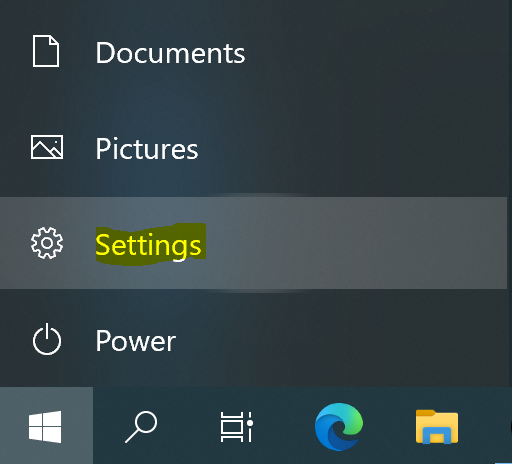
Task: Click the folder tab of File Explorer icon
Action: point(425,413)
